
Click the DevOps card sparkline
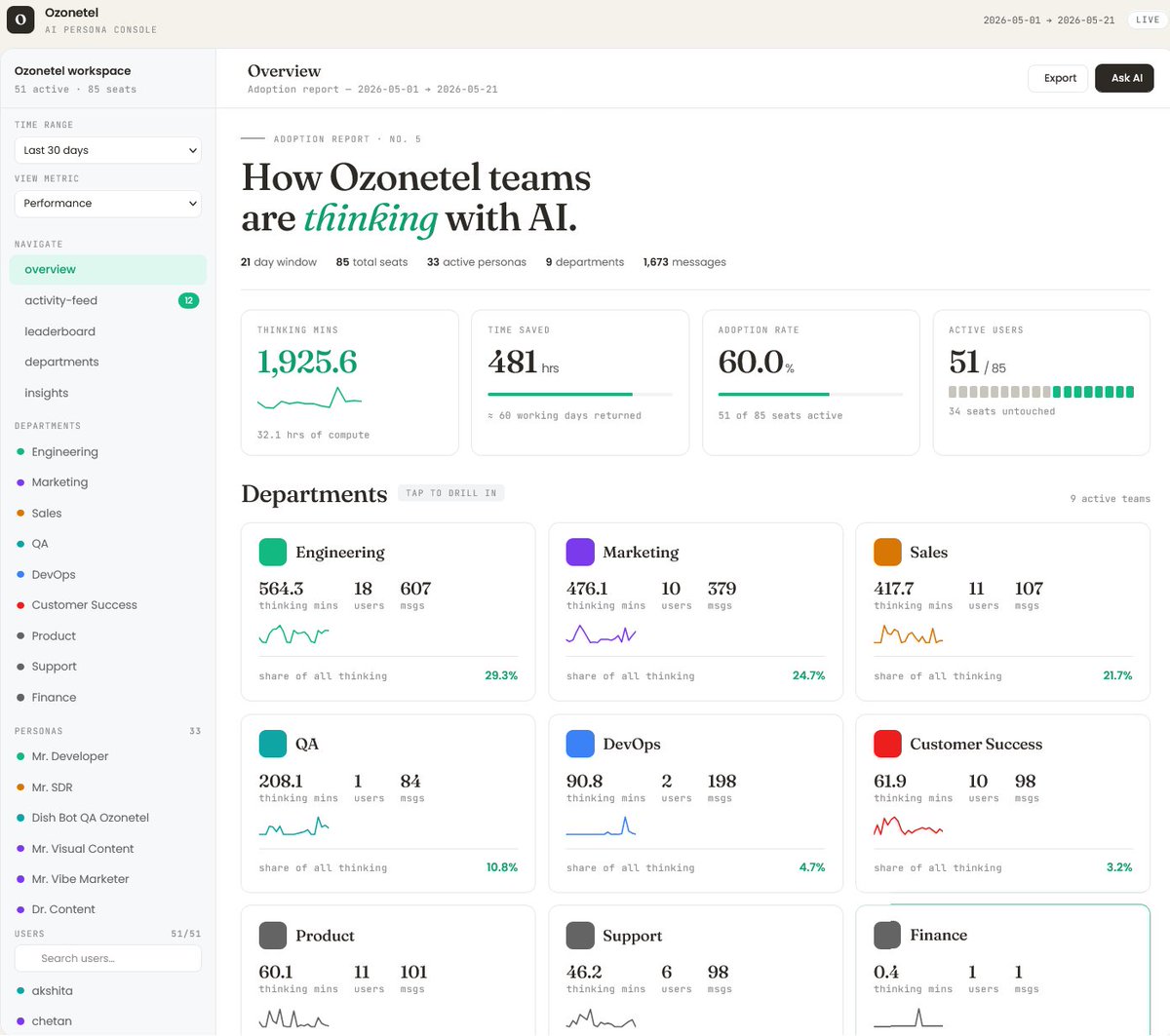tap(601, 826)
